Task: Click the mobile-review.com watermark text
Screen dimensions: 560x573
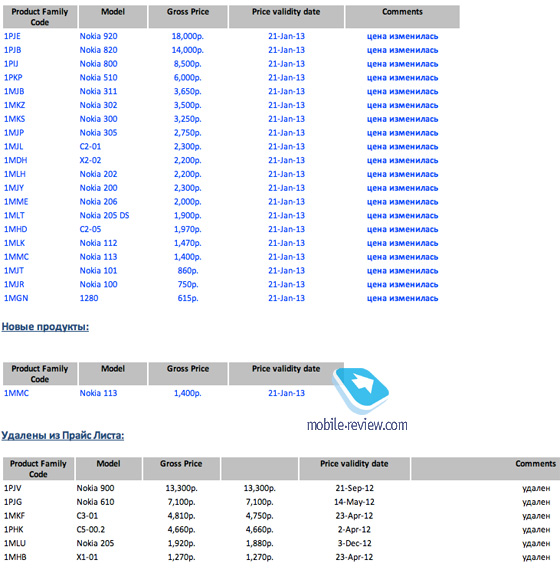Action: (x=357, y=425)
